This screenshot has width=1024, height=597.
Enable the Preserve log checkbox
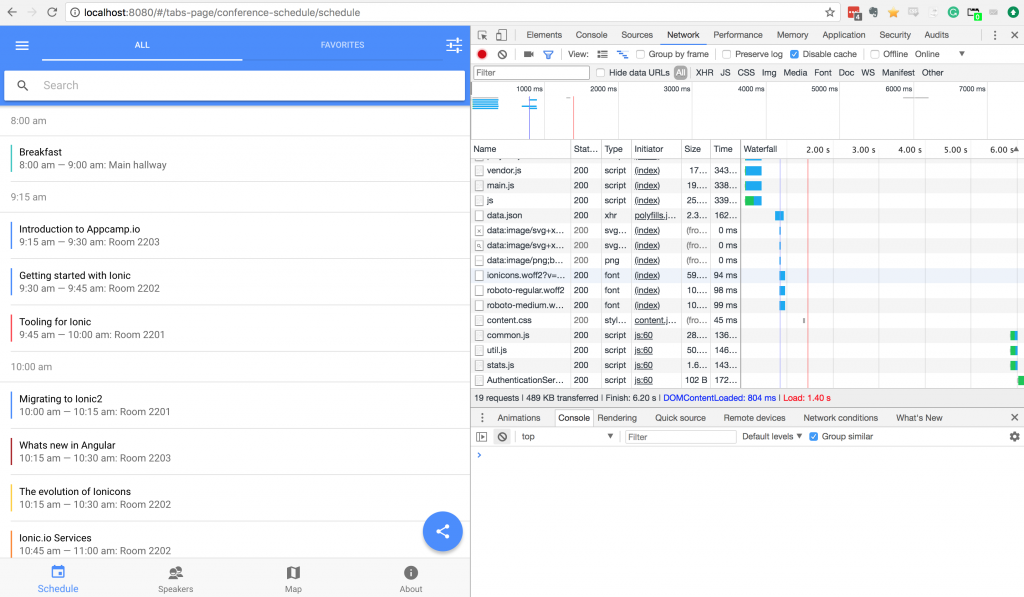[727, 54]
